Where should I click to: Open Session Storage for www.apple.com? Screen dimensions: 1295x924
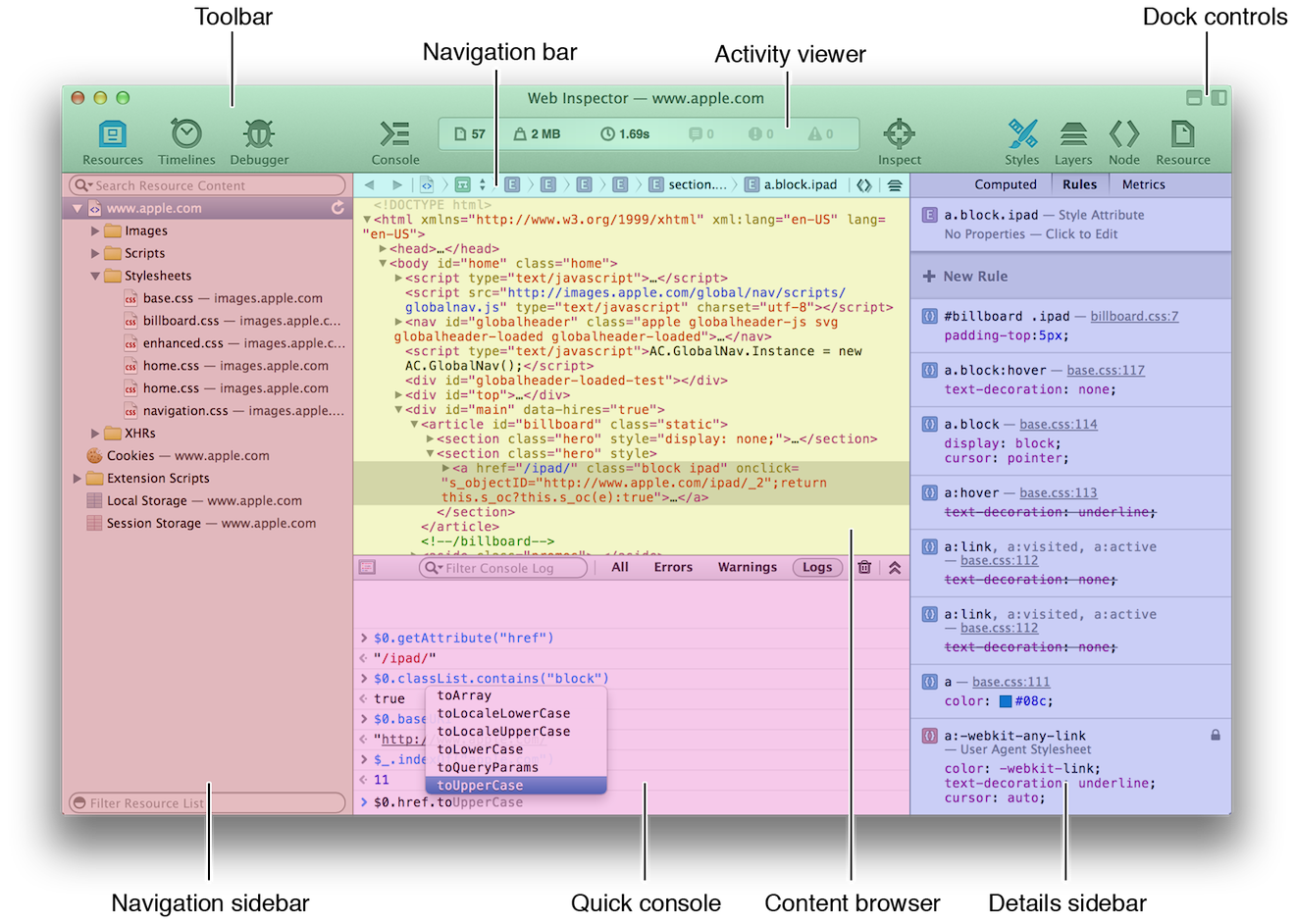(x=202, y=524)
